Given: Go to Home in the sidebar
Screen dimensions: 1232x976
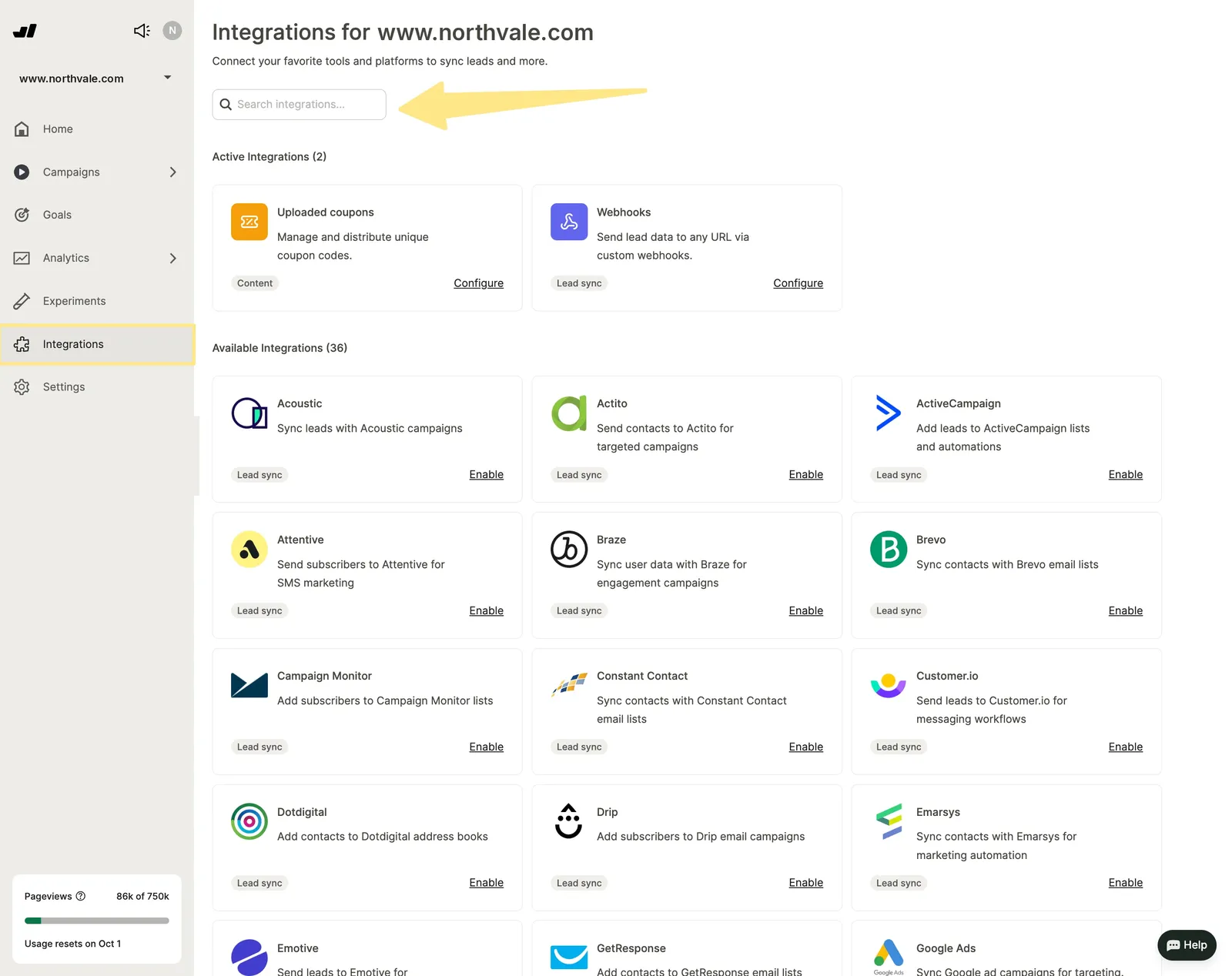Looking at the screenshot, I should (97, 129).
